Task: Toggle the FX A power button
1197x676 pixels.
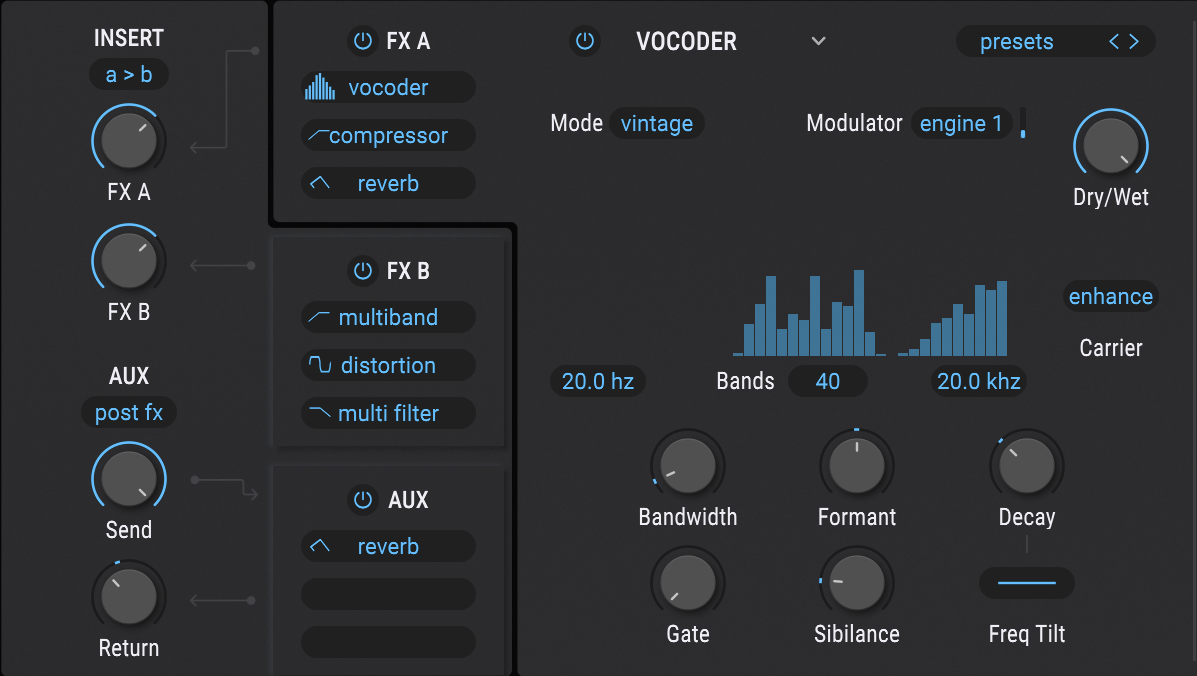Action: click(x=361, y=41)
